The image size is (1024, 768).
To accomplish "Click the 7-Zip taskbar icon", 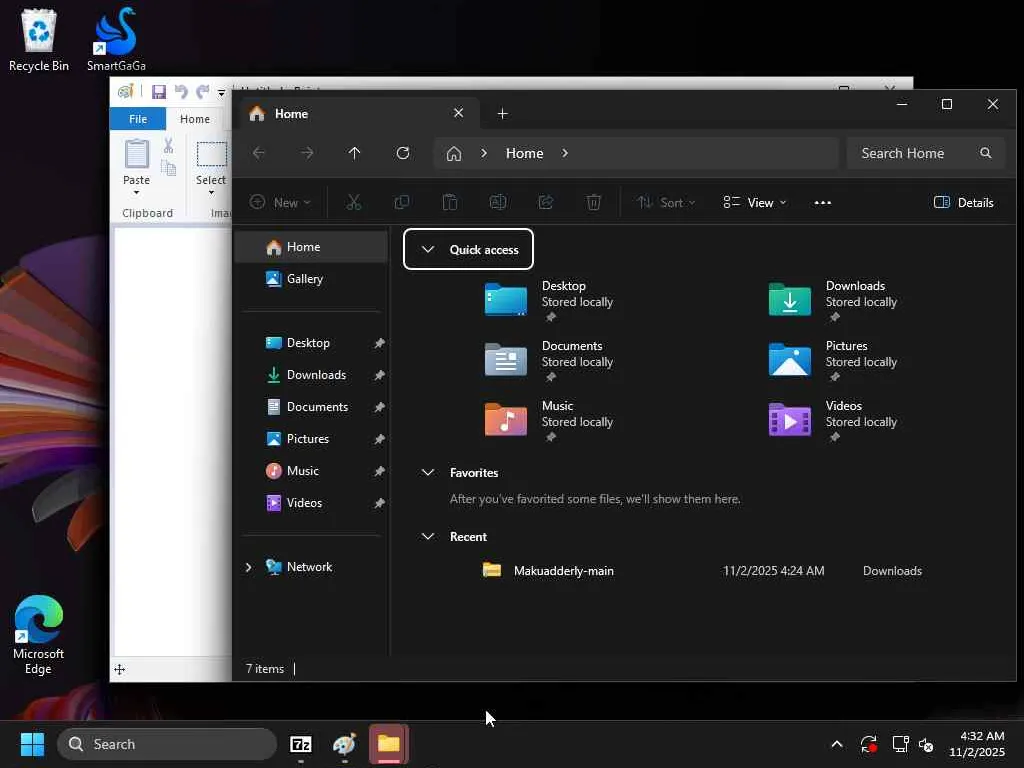I will tap(301, 744).
